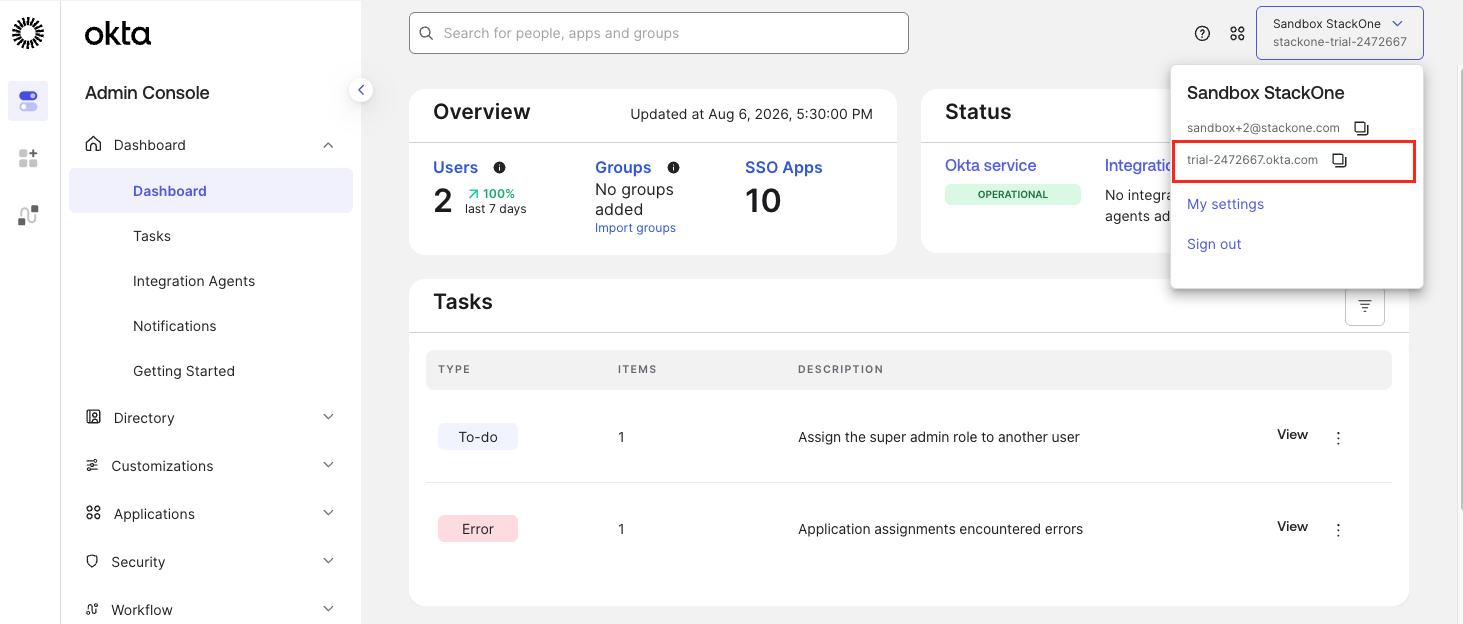
Task: Open Getting Started in the sidebar
Action: pyautogui.click(x=184, y=371)
